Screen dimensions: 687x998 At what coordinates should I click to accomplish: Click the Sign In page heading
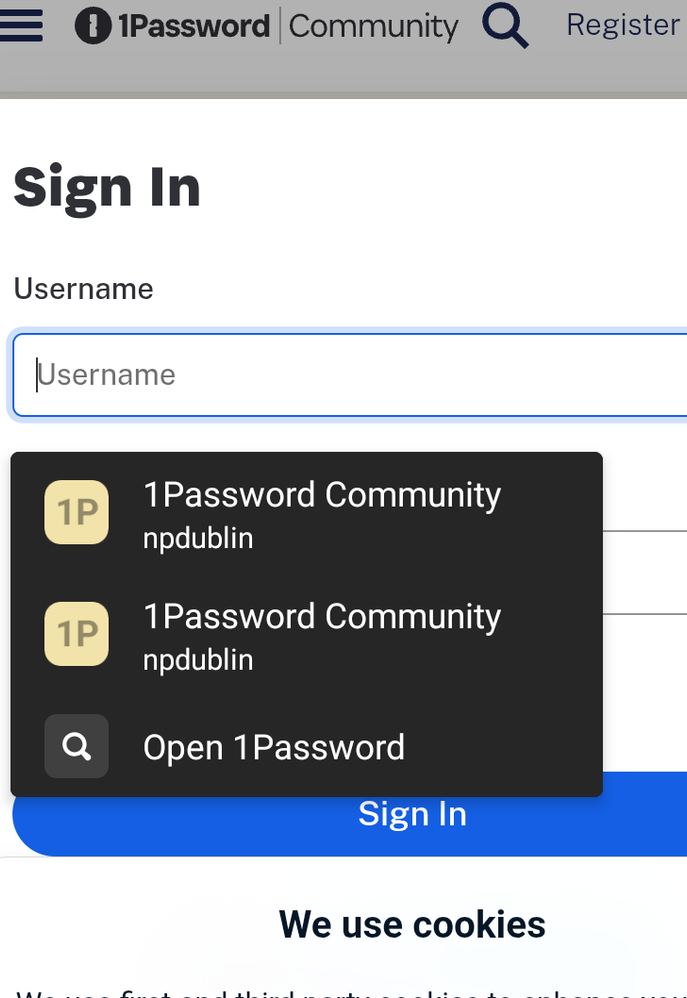pos(107,187)
